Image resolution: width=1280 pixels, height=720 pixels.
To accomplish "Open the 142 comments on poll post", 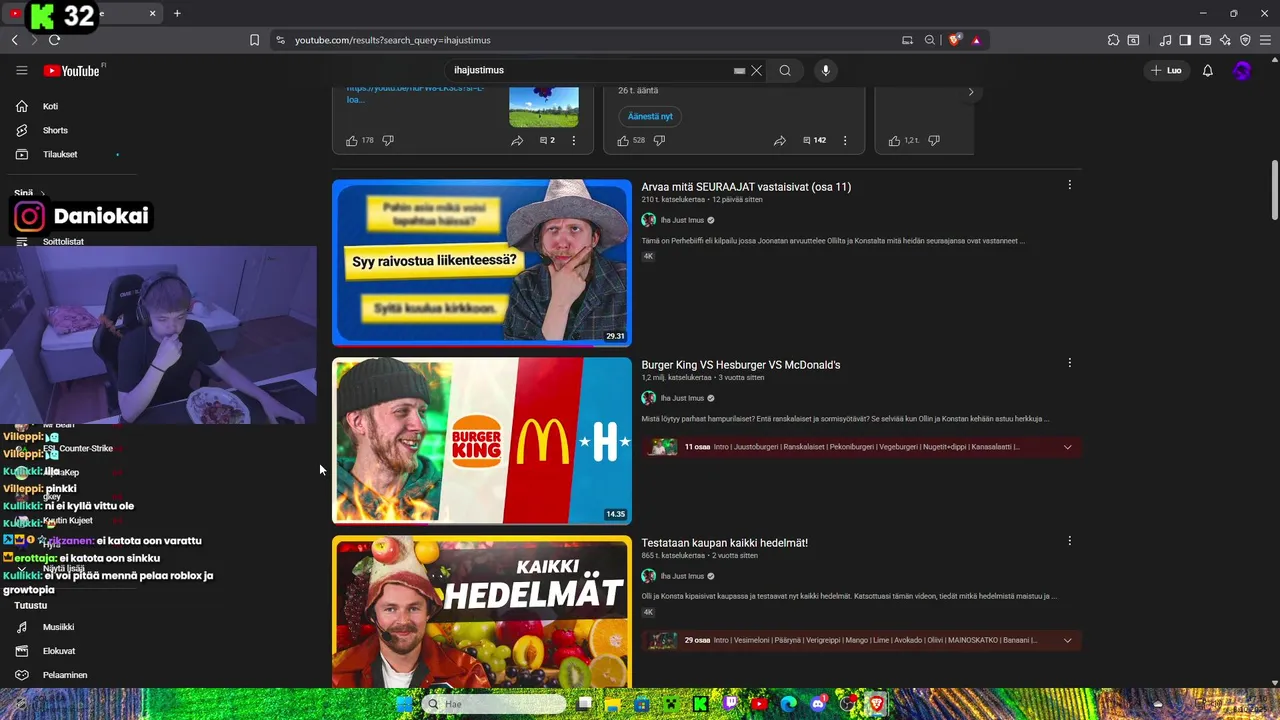I will 814,140.
